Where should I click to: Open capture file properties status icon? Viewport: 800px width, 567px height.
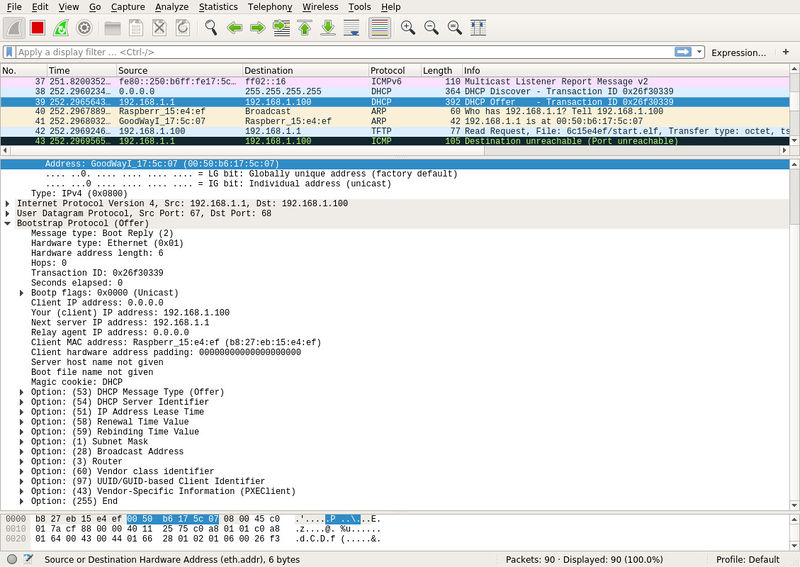[x=28, y=559]
